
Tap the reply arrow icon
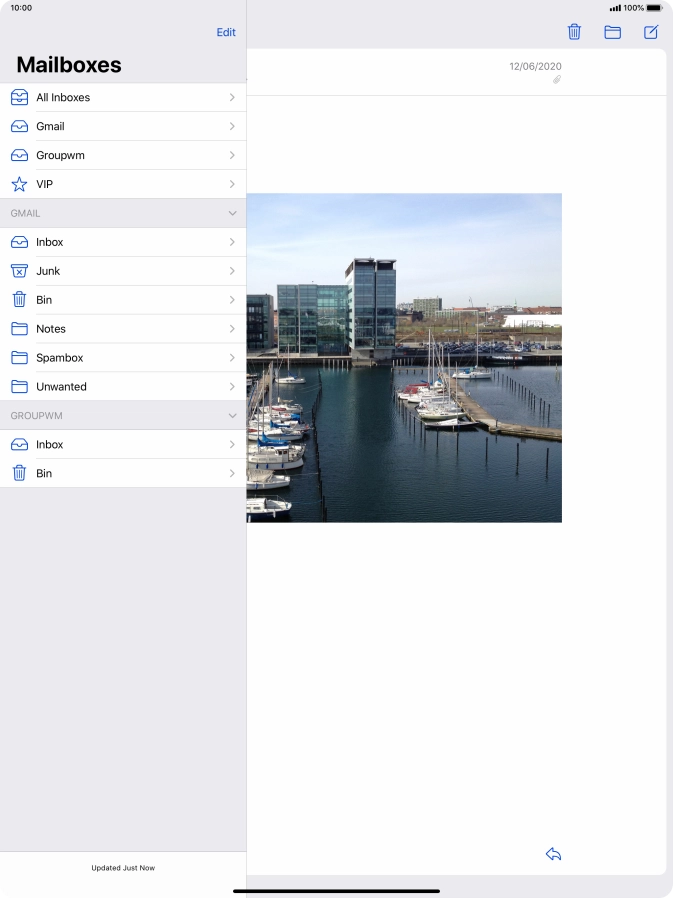(x=553, y=854)
